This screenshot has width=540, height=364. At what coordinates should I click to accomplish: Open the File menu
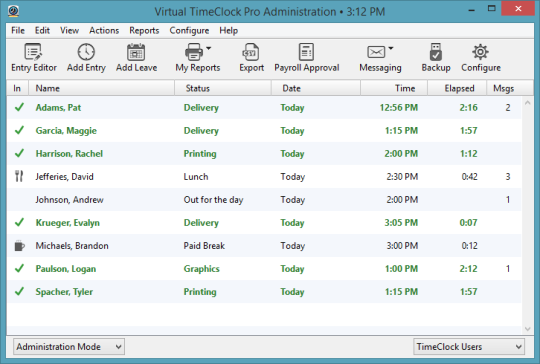click(x=18, y=30)
